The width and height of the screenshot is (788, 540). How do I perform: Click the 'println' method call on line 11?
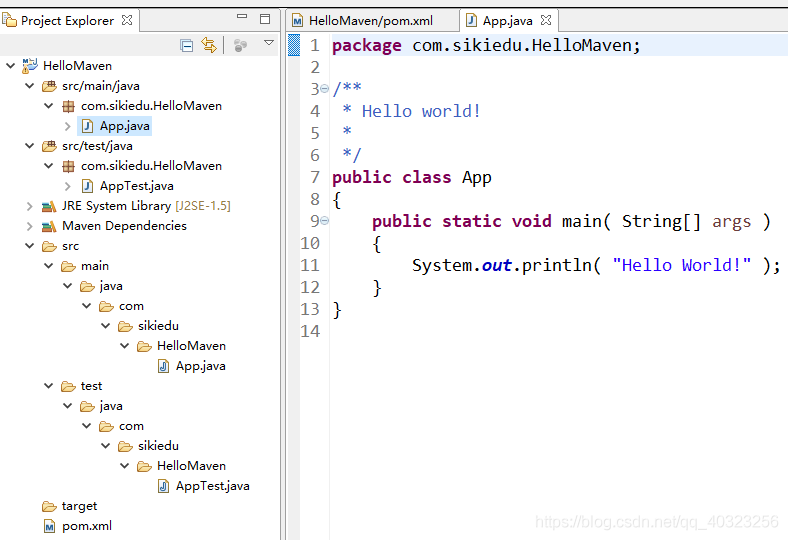(x=556, y=265)
